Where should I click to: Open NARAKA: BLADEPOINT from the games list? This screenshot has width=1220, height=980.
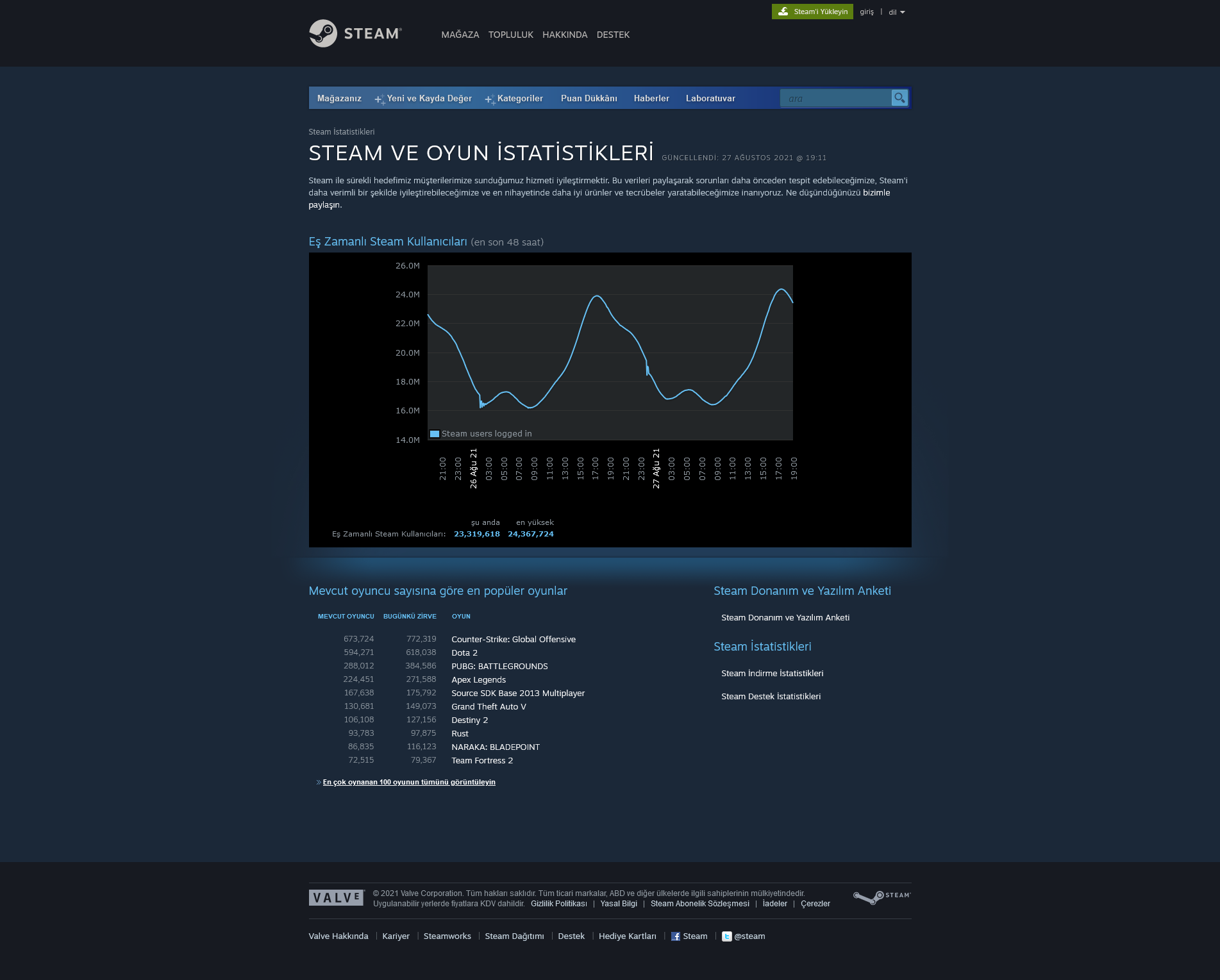pyautogui.click(x=496, y=747)
